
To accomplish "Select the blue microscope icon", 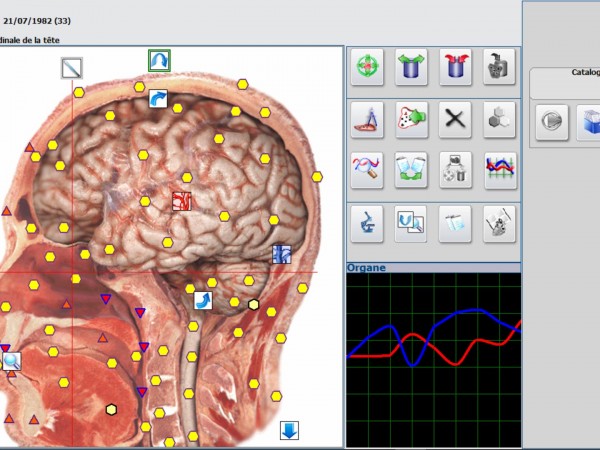I will tap(368, 223).
